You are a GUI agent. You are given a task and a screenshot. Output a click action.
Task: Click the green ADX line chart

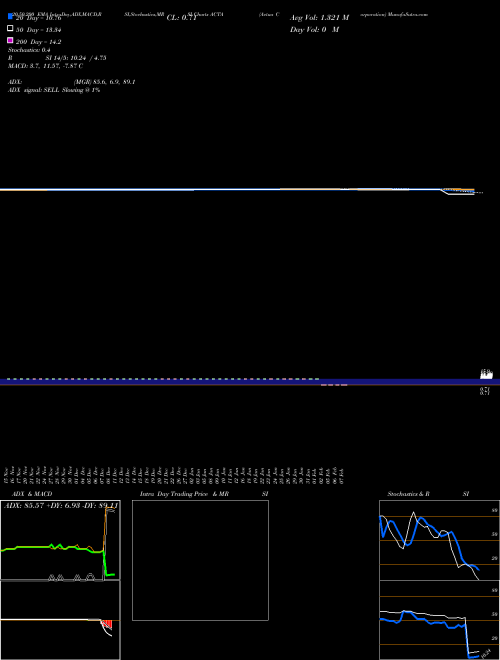point(60,540)
